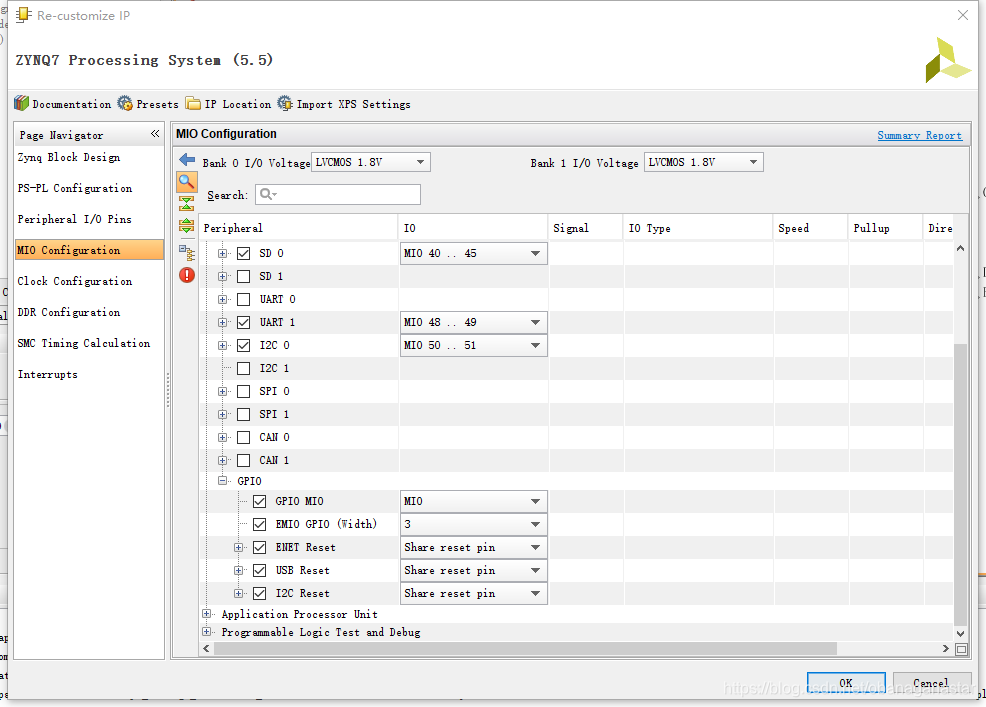This screenshot has width=986, height=707.
Task: Open the UART 1 MIO 48..49 dropdown
Action: point(474,323)
